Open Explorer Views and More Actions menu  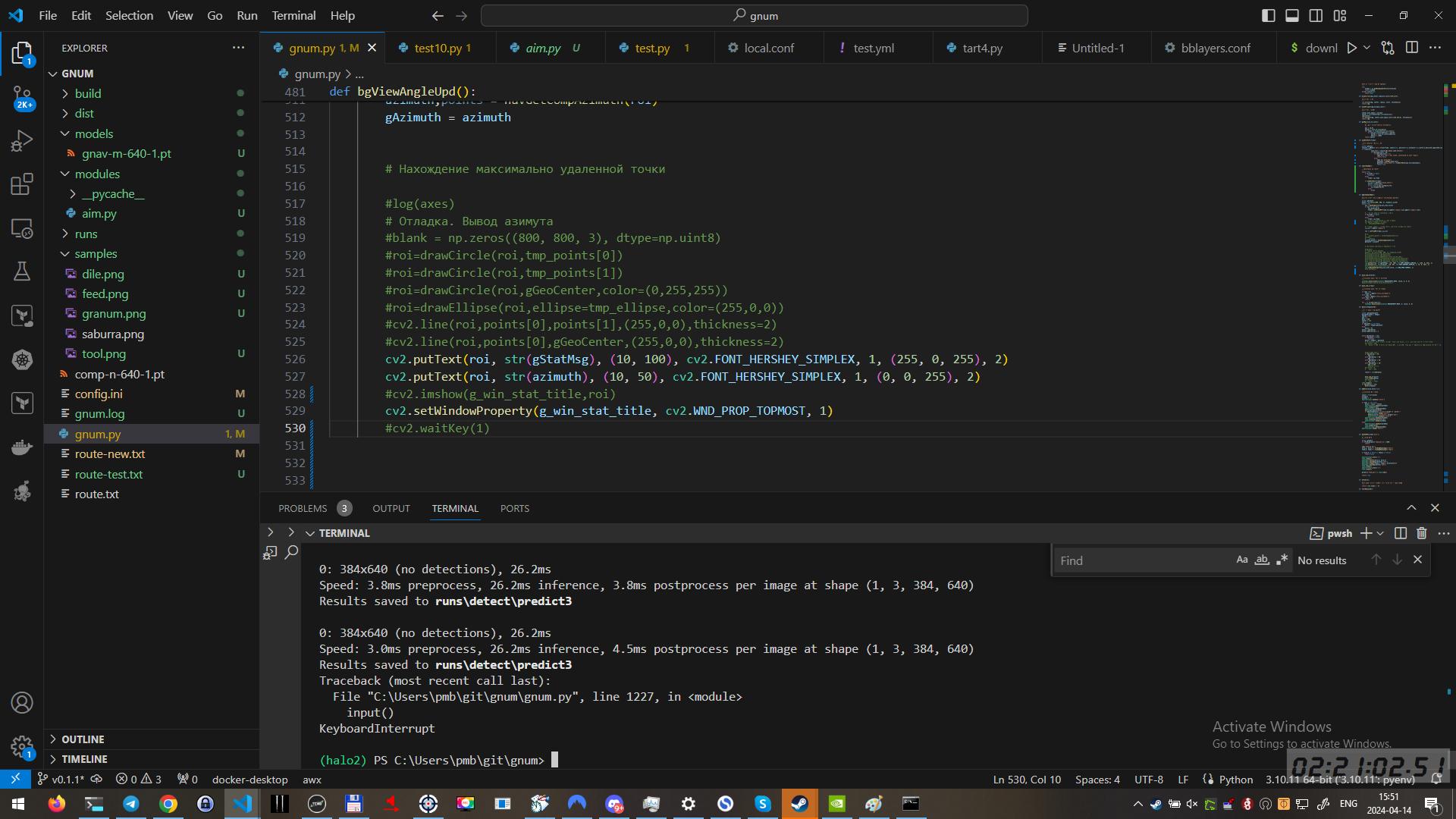click(x=238, y=47)
